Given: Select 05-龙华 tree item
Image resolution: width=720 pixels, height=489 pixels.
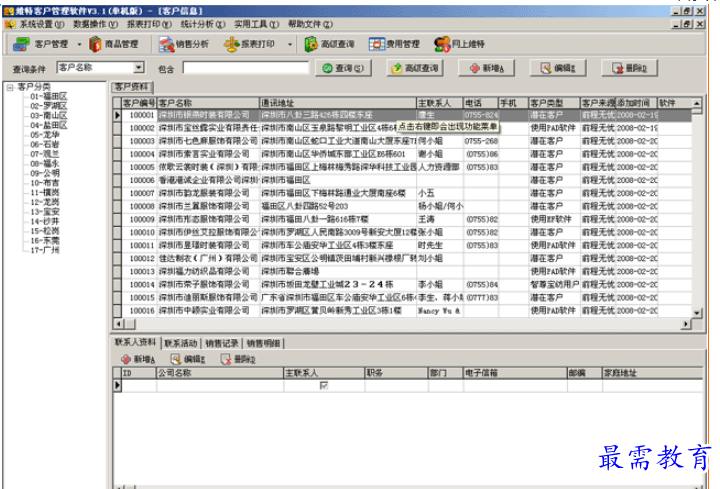Looking at the screenshot, I should 45,135.
